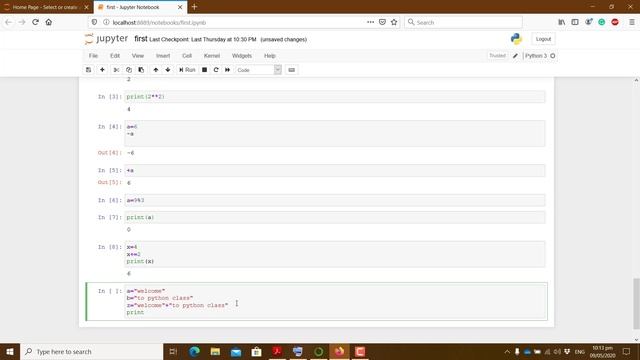This screenshot has height=360, width=640.
Task: Show hidden system tray icons chevron
Action: (507, 351)
